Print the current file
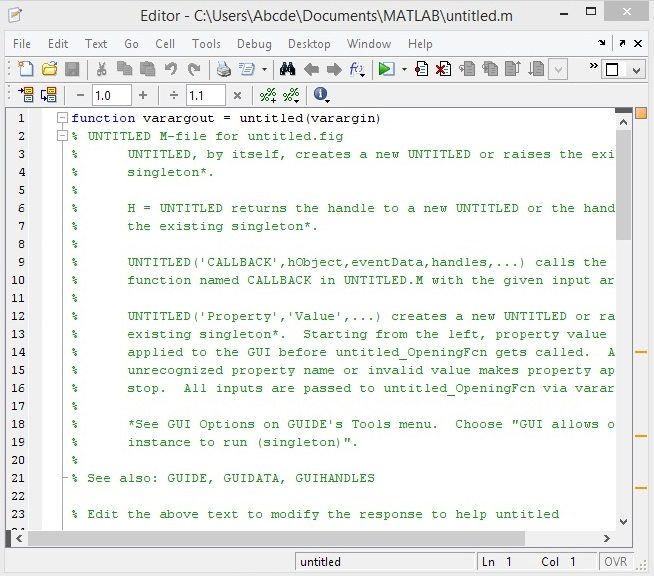This screenshot has width=654, height=580. coord(224,69)
